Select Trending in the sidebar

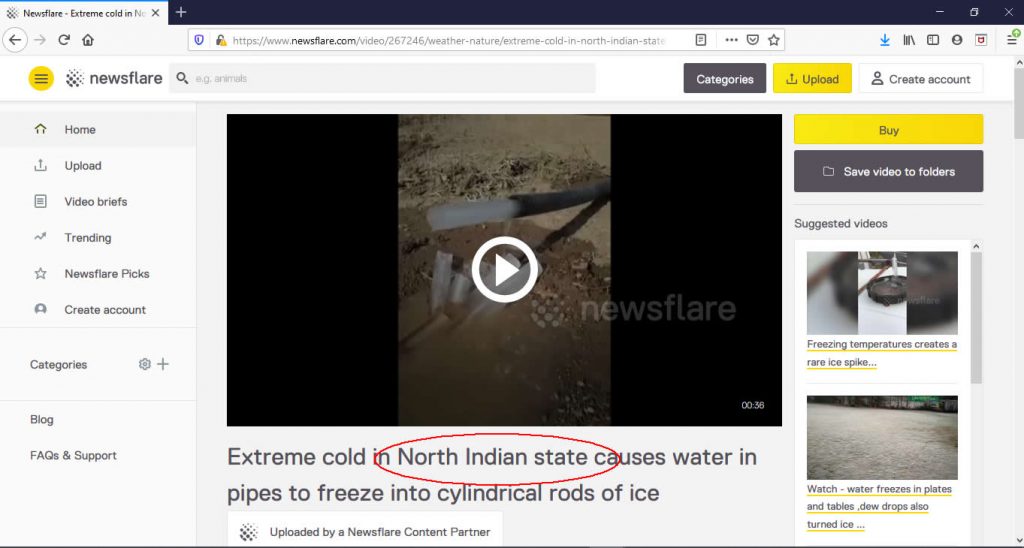pyautogui.click(x=88, y=238)
